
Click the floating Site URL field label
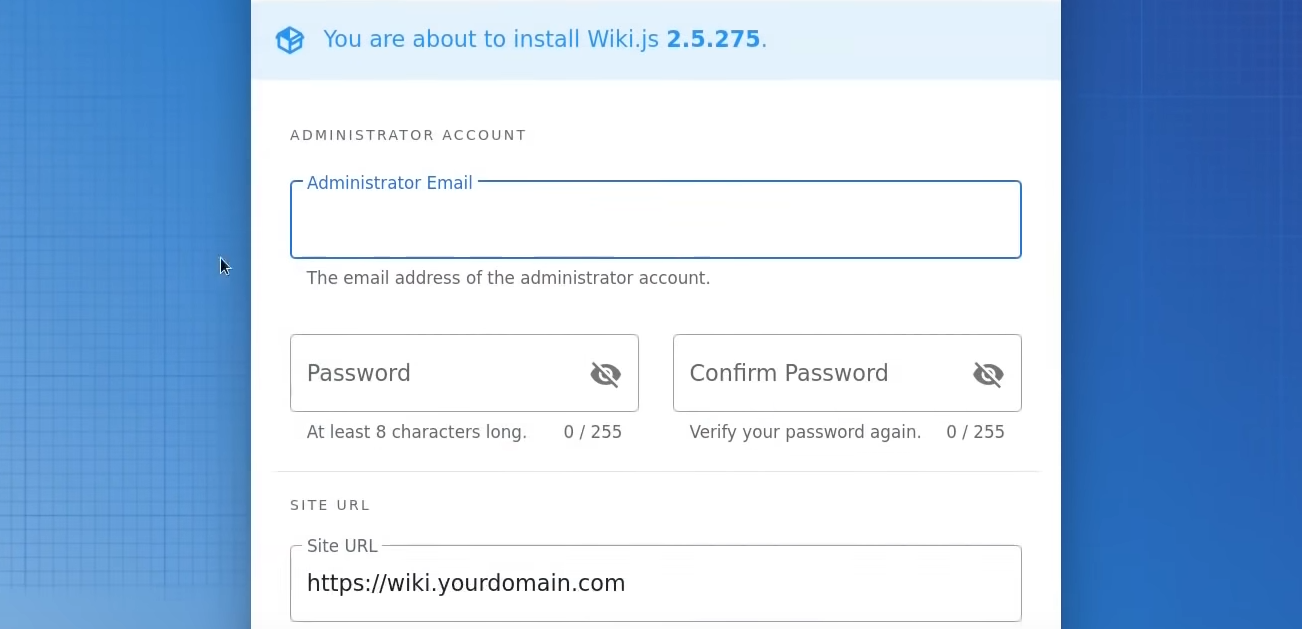tap(342, 546)
